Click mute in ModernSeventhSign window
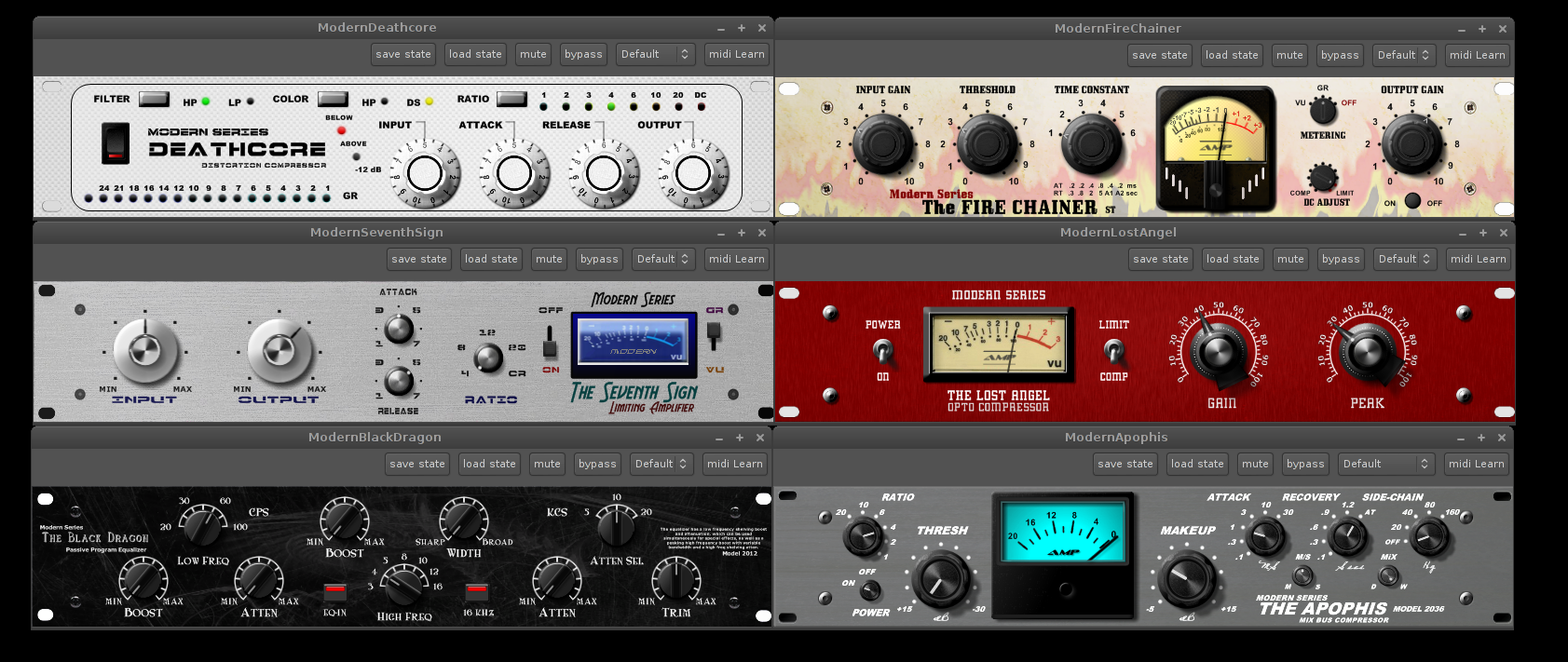Screen dimensions: 1568x662 549,259
